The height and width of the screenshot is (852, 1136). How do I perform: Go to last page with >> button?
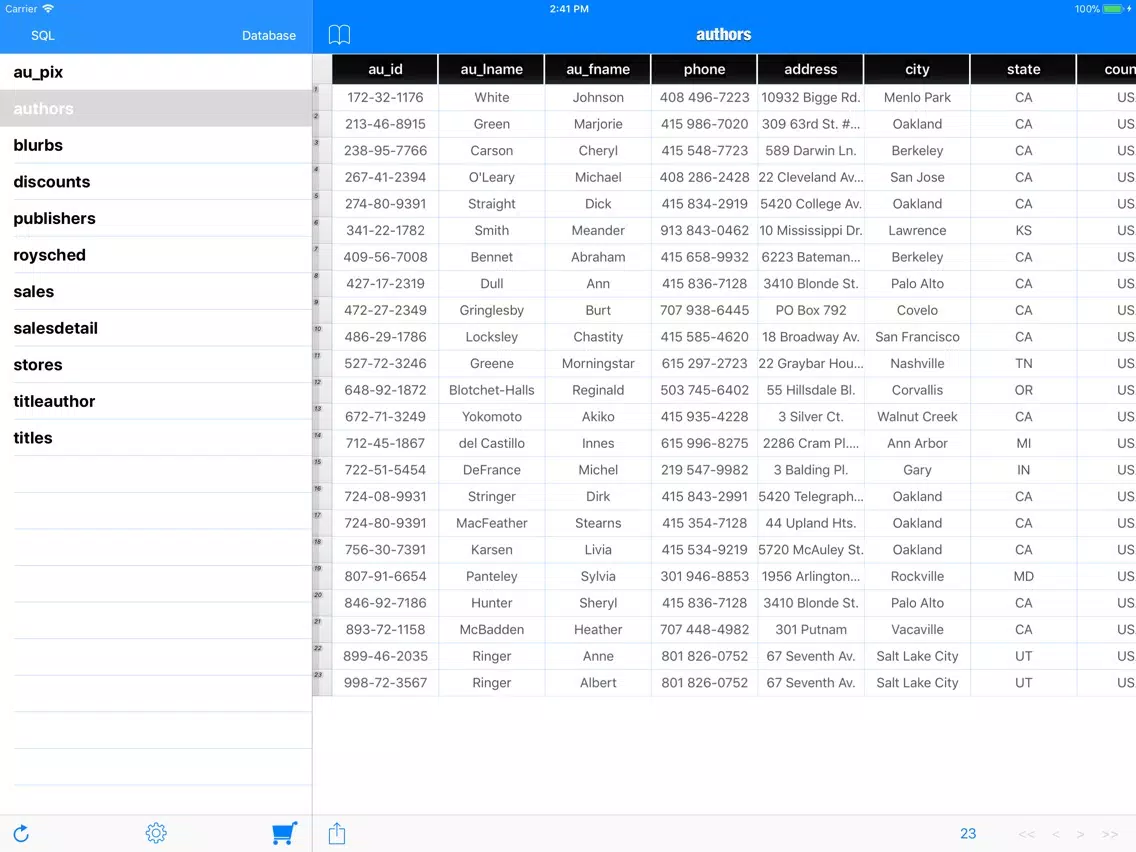[1109, 834]
